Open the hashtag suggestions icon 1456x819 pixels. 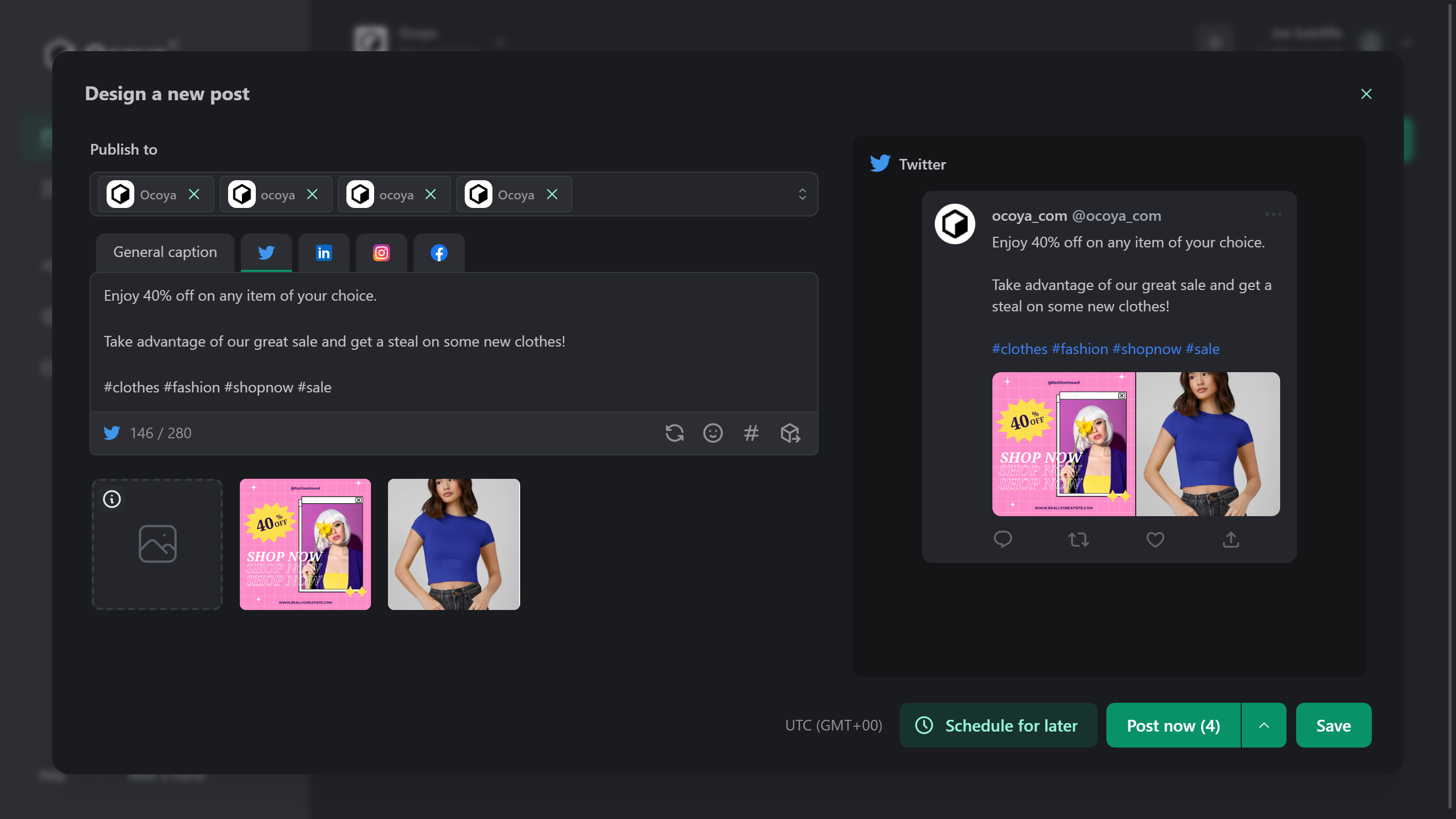tap(751, 432)
